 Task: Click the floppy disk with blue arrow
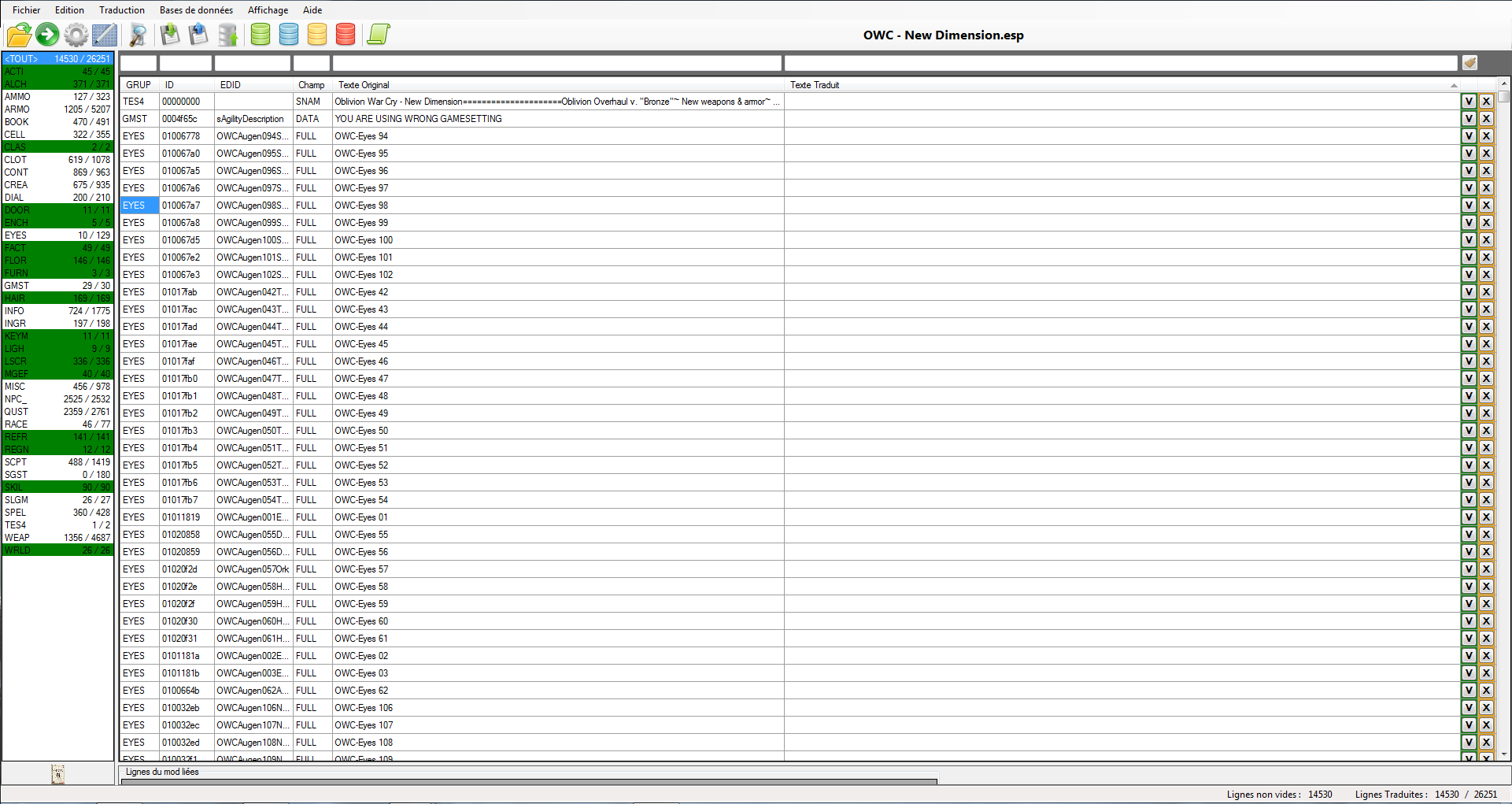199,35
